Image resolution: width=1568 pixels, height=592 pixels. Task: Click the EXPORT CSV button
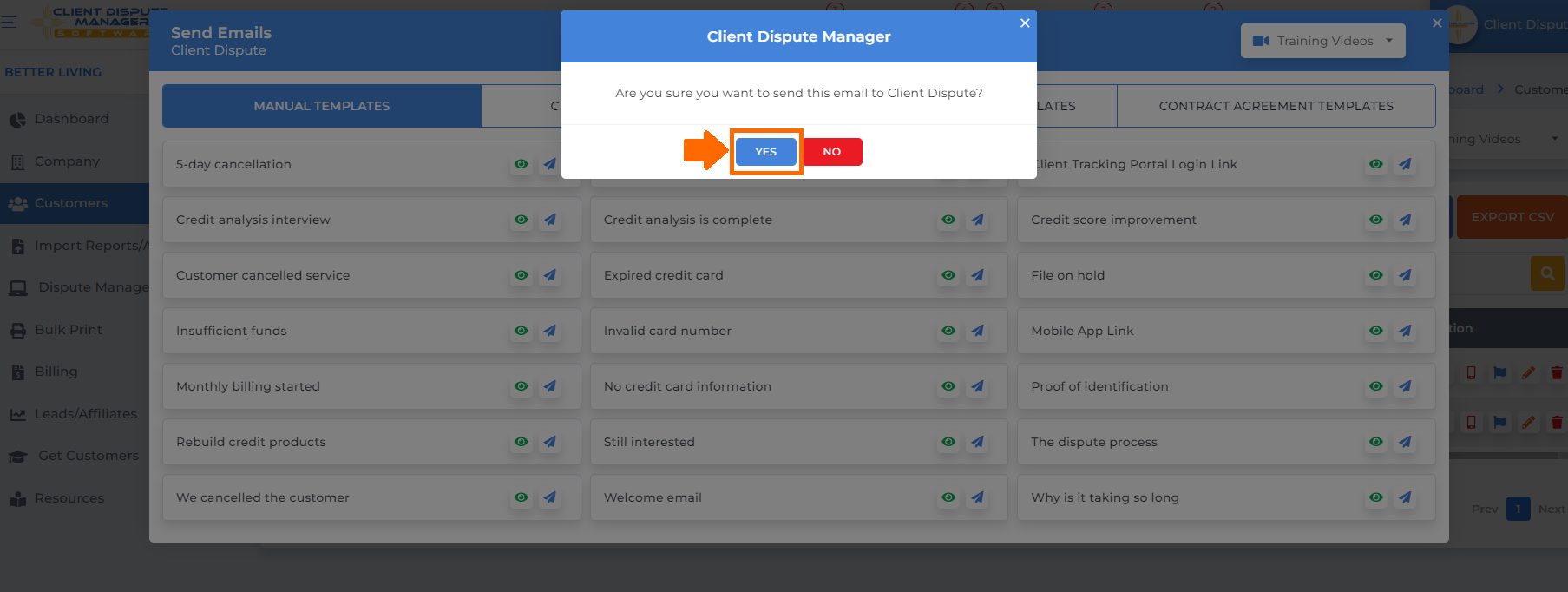(x=1512, y=217)
